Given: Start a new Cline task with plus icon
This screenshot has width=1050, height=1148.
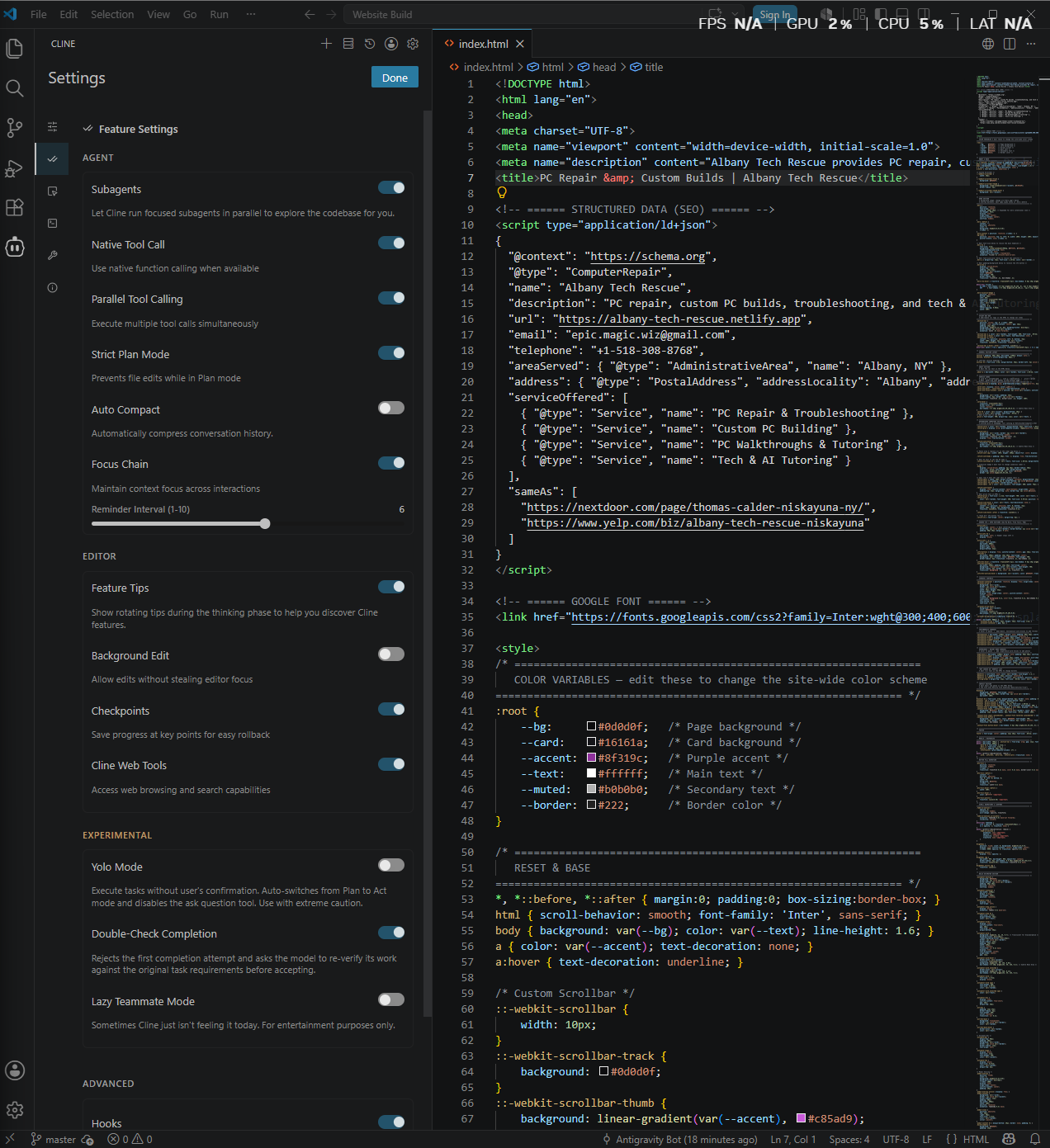Looking at the screenshot, I should 326,44.
